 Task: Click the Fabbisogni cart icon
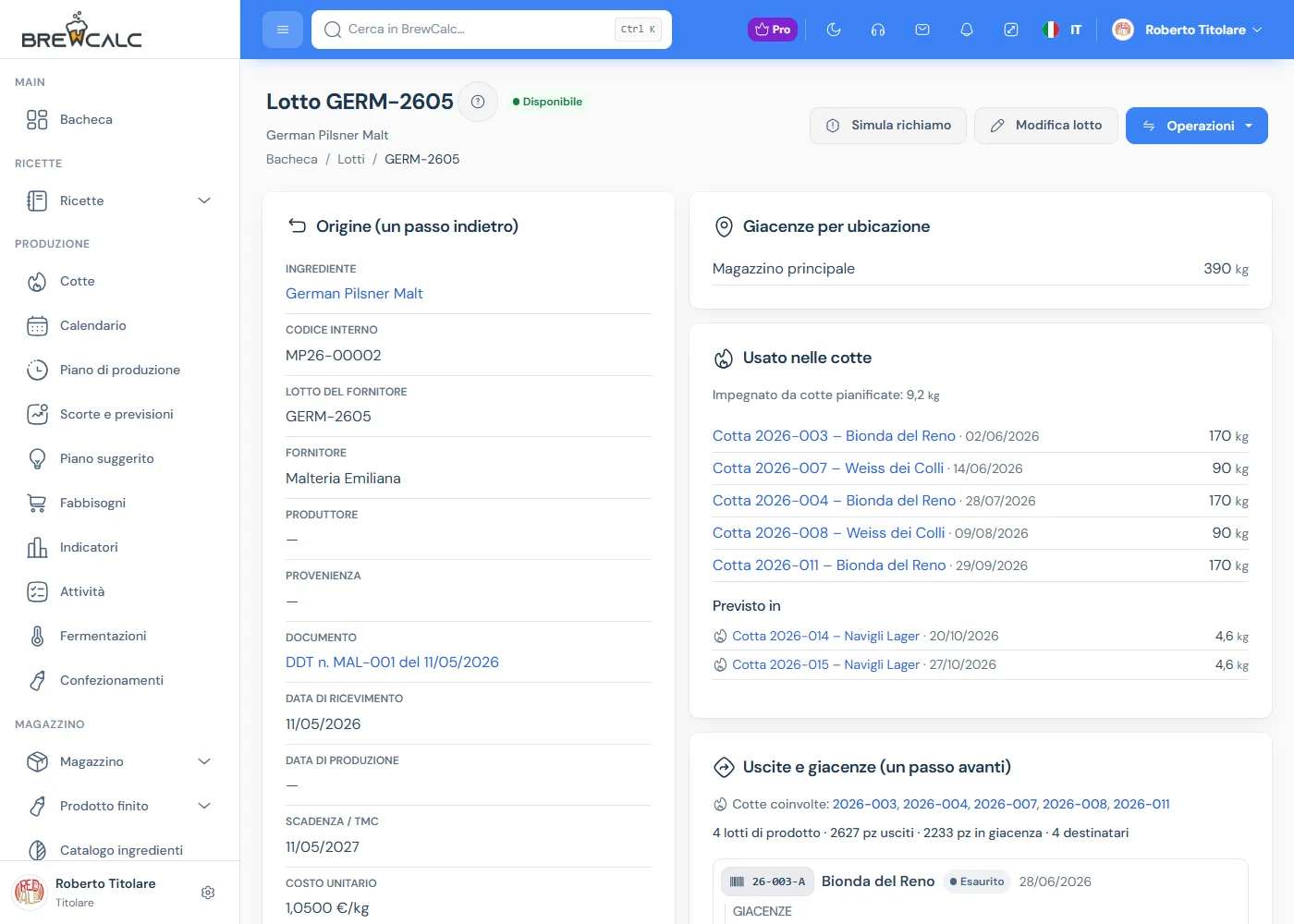pyautogui.click(x=37, y=503)
